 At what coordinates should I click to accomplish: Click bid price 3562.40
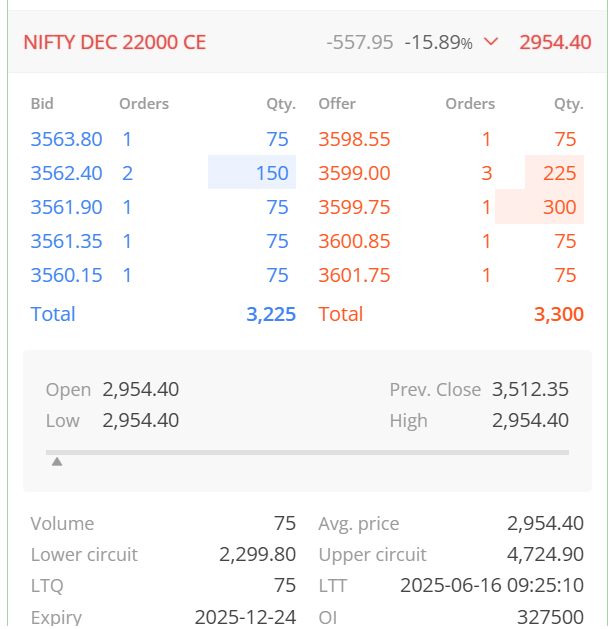pos(67,173)
